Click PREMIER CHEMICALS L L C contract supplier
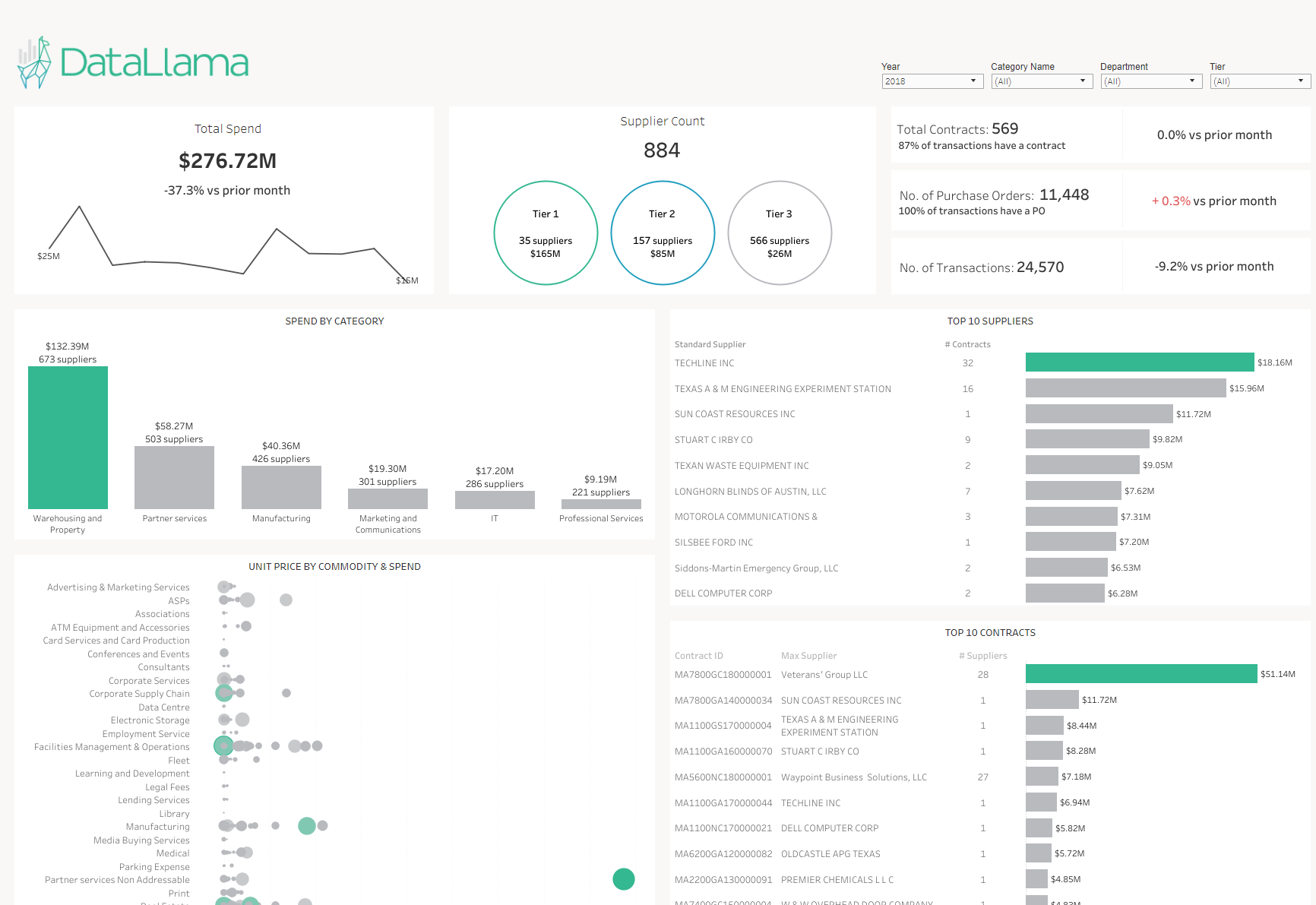Screen dimensions: 1316x905 click(837, 880)
